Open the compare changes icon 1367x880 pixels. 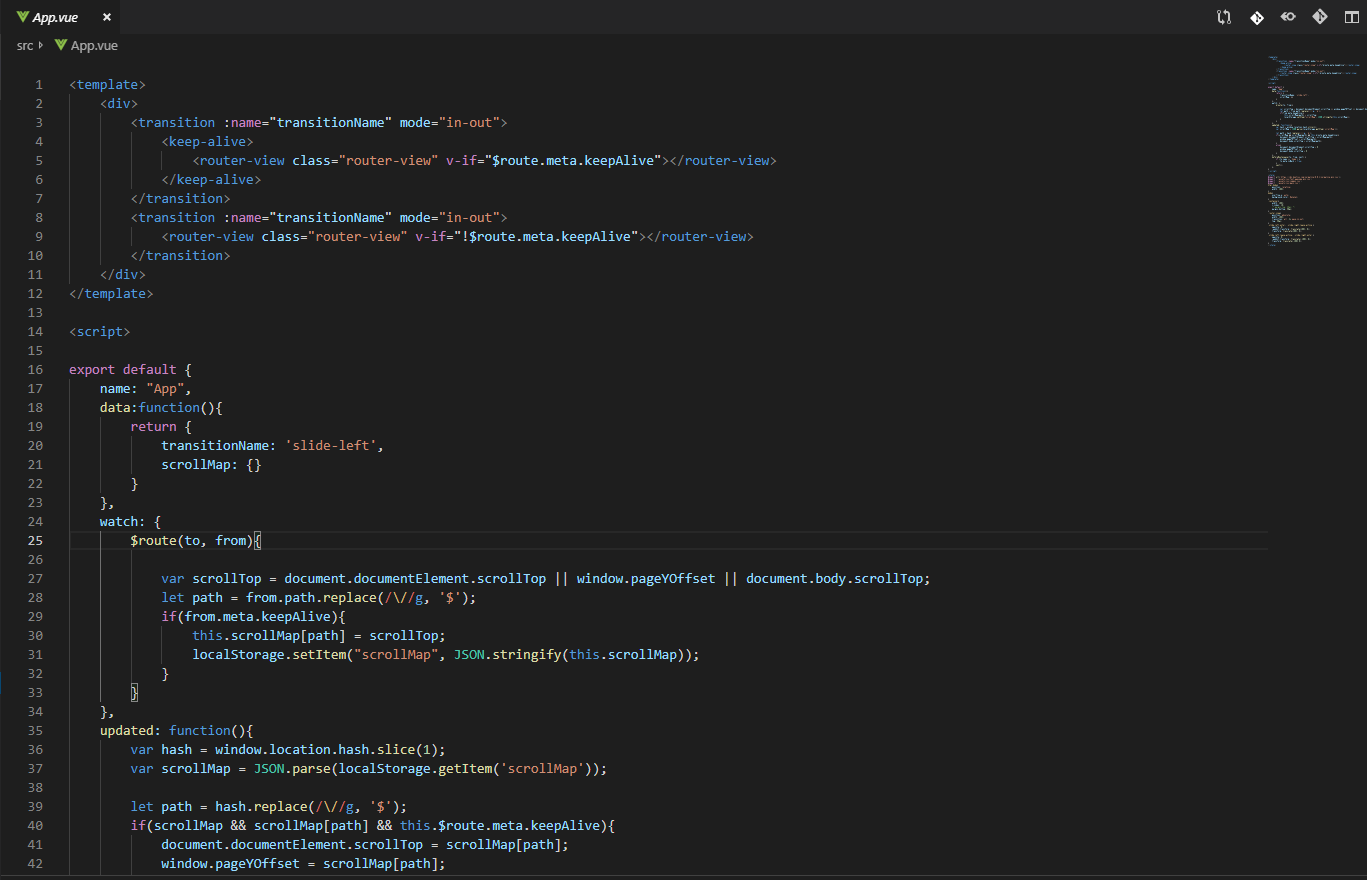(x=1224, y=17)
